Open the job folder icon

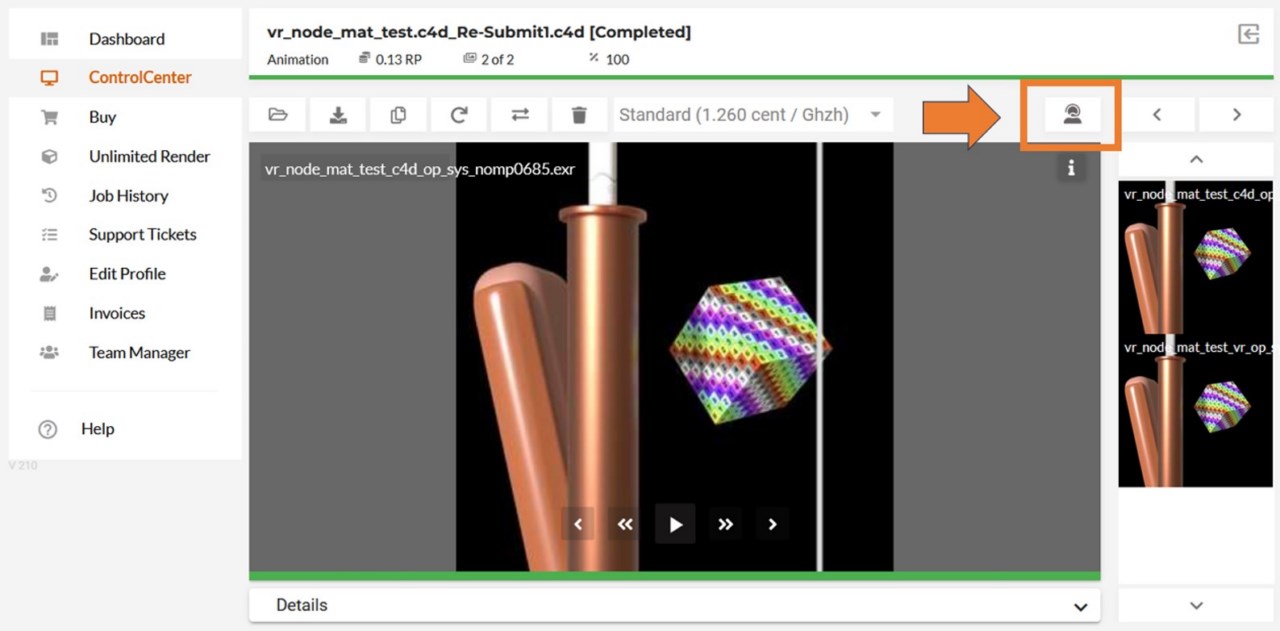click(x=278, y=115)
